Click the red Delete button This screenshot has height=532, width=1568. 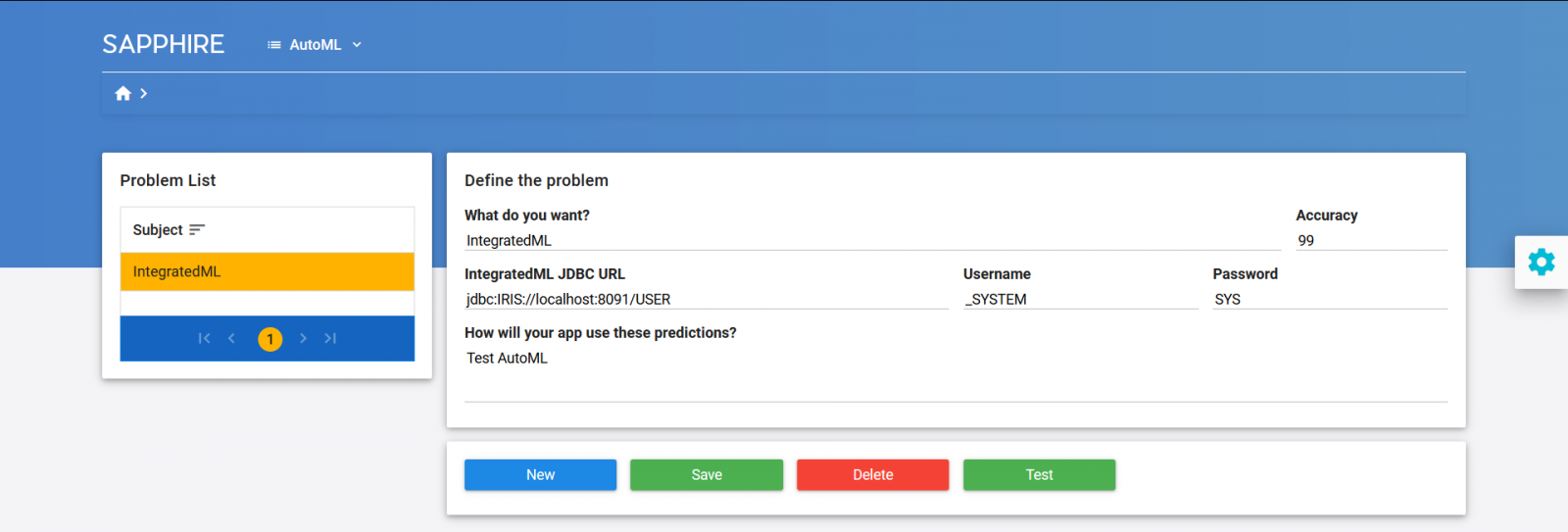[872, 475]
